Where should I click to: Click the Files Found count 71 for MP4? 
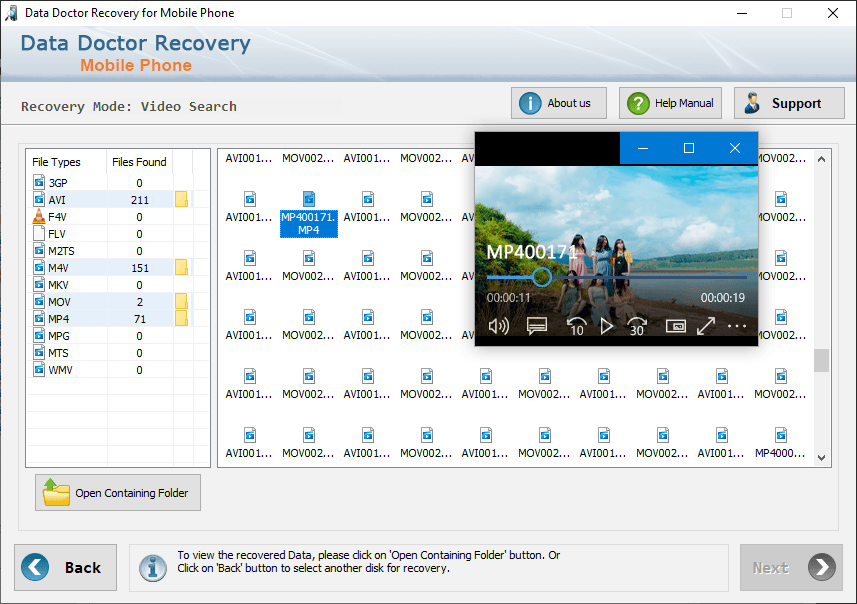(x=140, y=319)
